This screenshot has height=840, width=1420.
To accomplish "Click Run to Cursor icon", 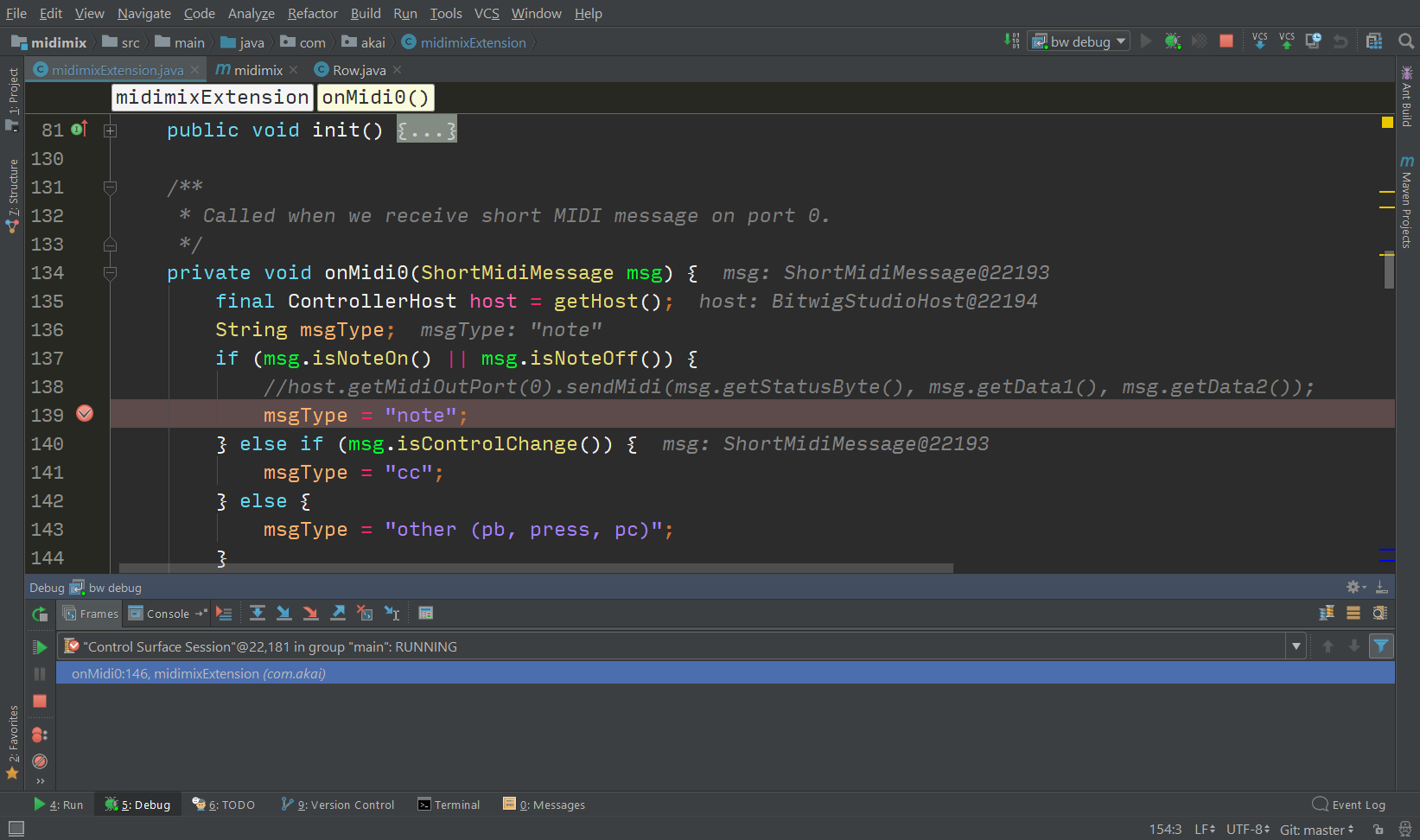I will [x=392, y=614].
